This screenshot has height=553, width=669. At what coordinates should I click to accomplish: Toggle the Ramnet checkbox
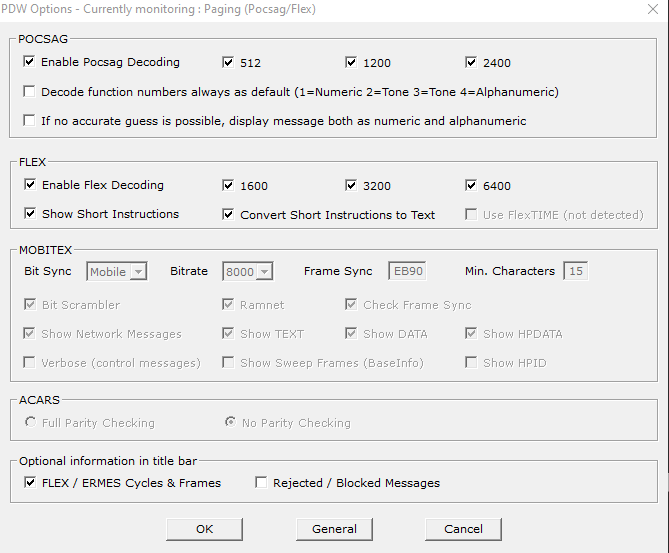tap(228, 304)
